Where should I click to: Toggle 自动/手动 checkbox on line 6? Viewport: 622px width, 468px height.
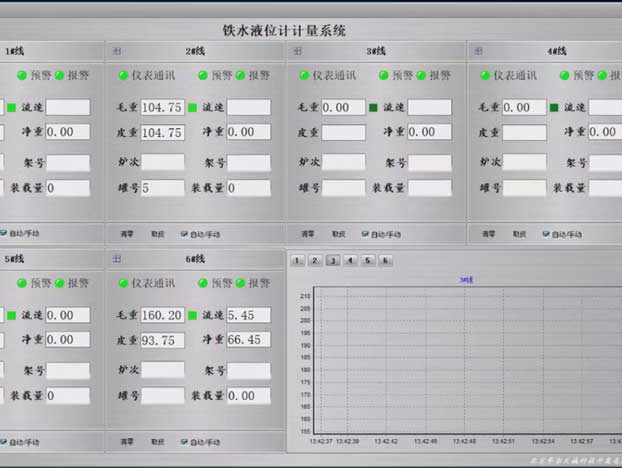tap(184, 441)
